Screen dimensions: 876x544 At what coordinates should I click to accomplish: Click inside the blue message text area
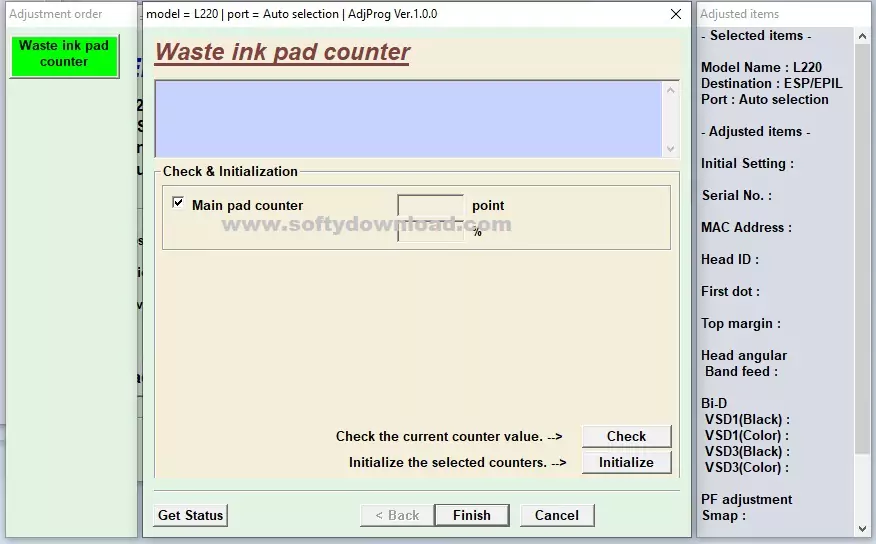(x=408, y=120)
